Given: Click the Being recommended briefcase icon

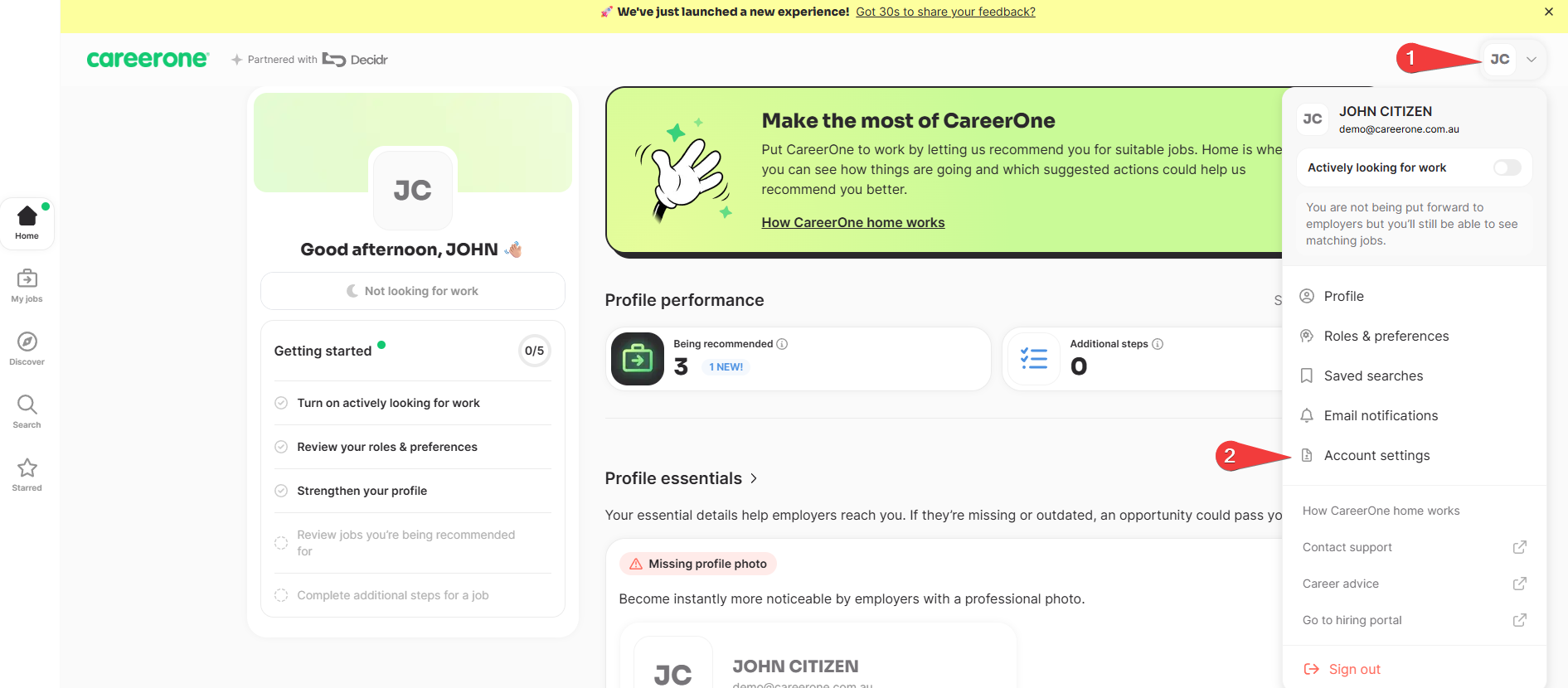Looking at the screenshot, I should click(x=638, y=359).
